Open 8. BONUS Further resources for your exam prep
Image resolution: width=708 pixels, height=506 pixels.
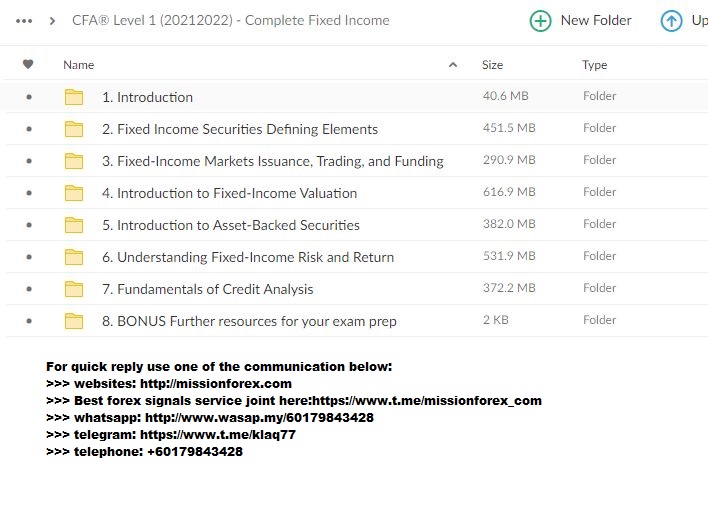coord(249,321)
